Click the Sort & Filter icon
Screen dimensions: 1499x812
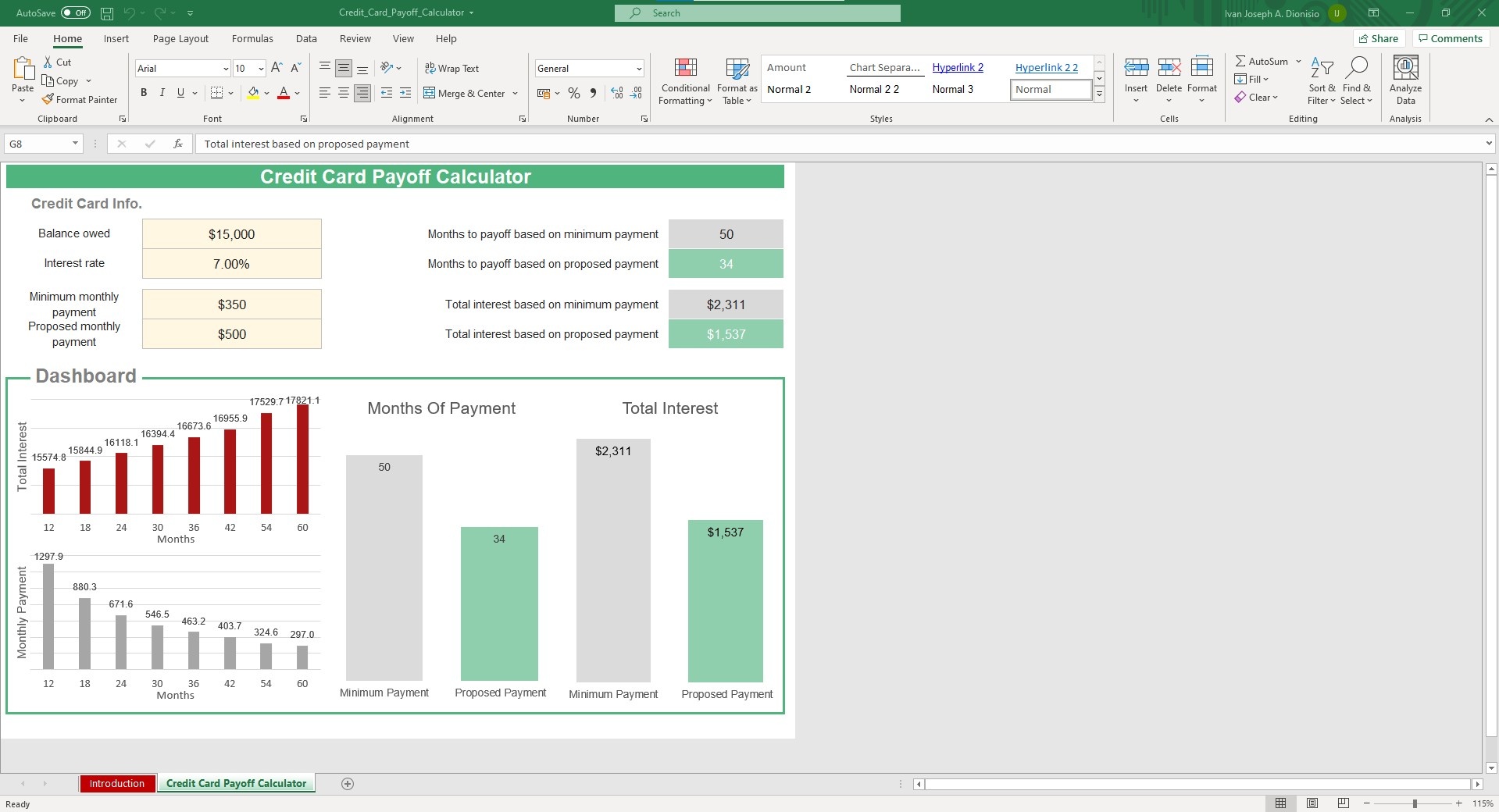pos(1322,69)
